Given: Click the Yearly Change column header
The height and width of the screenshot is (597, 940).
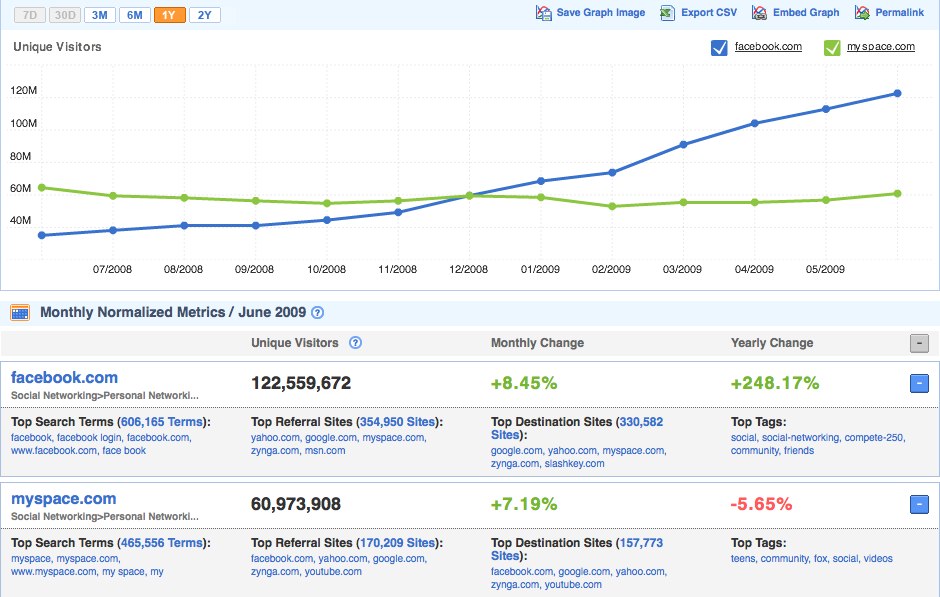Looking at the screenshot, I should pyautogui.click(x=772, y=343).
